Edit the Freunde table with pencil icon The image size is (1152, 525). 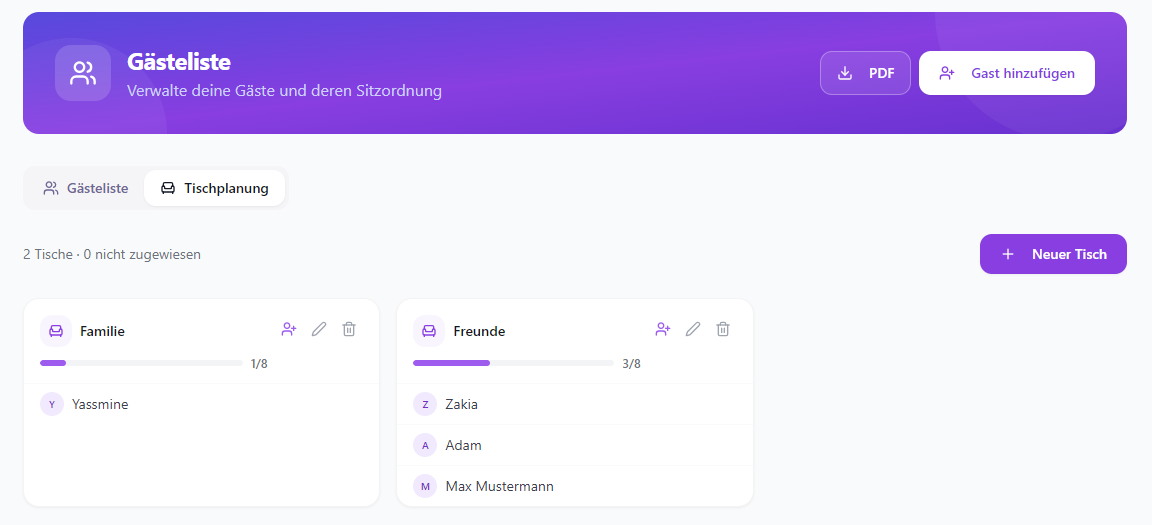693,329
